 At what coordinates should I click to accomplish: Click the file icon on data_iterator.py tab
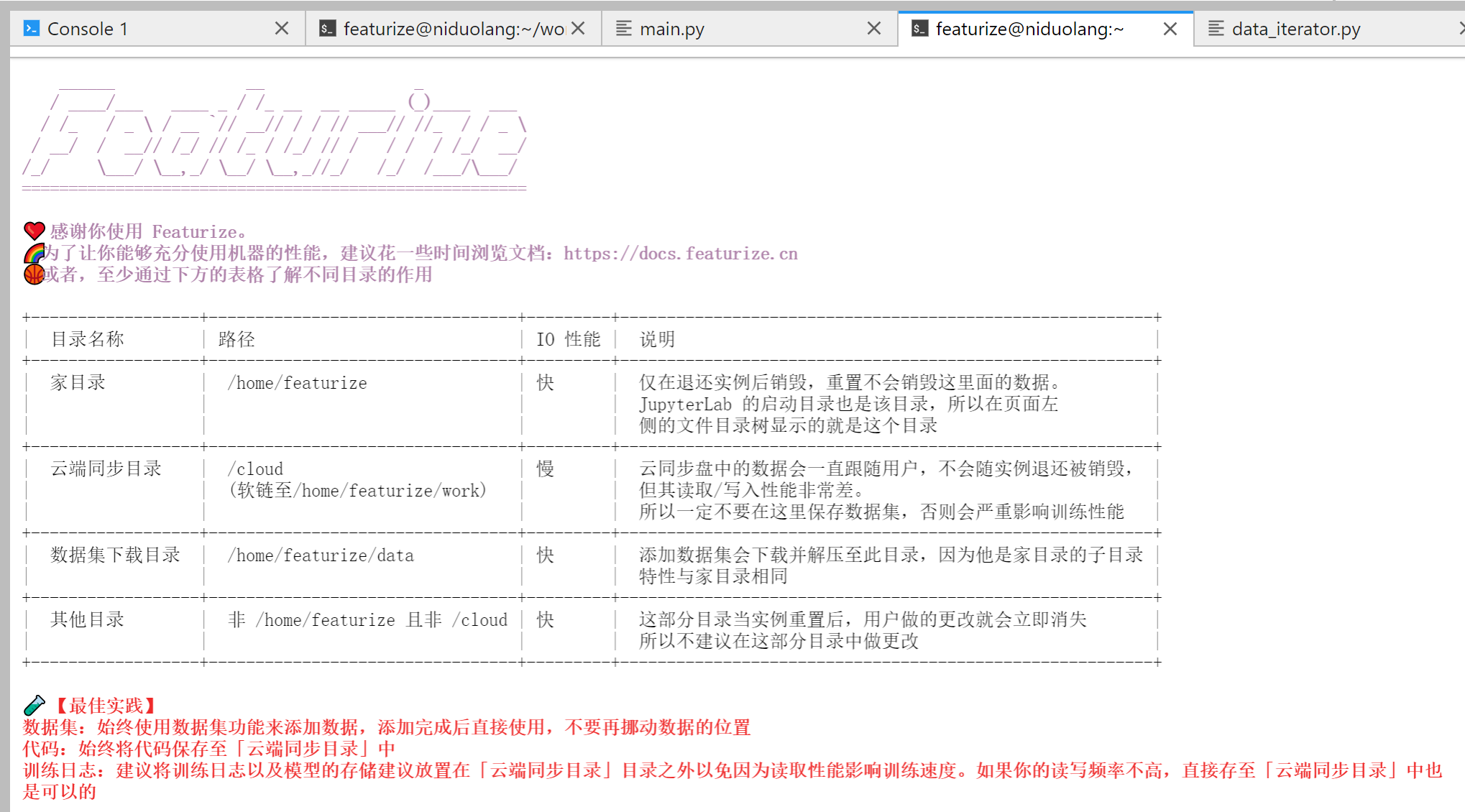point(1216,29)
